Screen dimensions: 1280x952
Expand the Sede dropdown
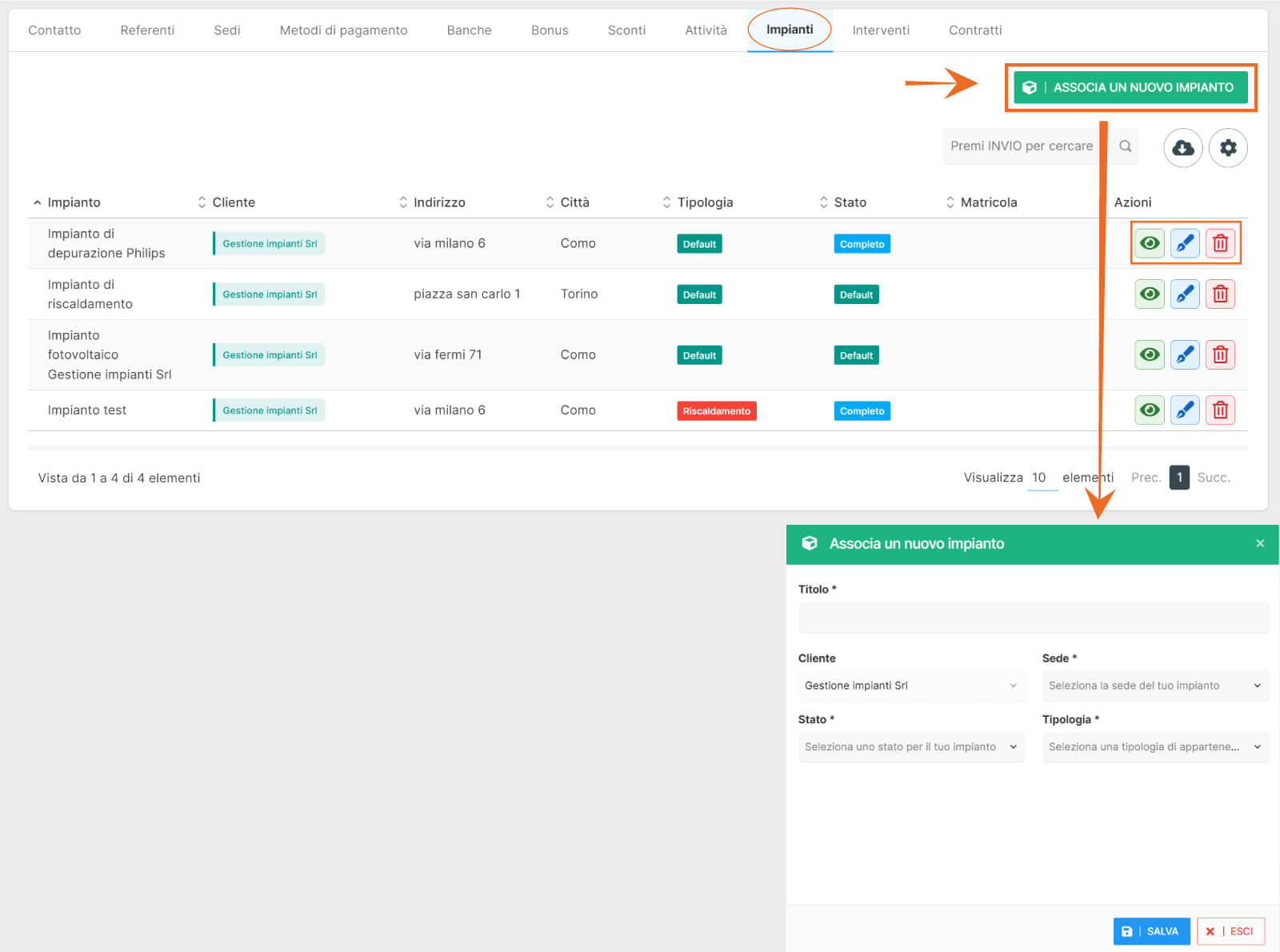[1154, 686]
